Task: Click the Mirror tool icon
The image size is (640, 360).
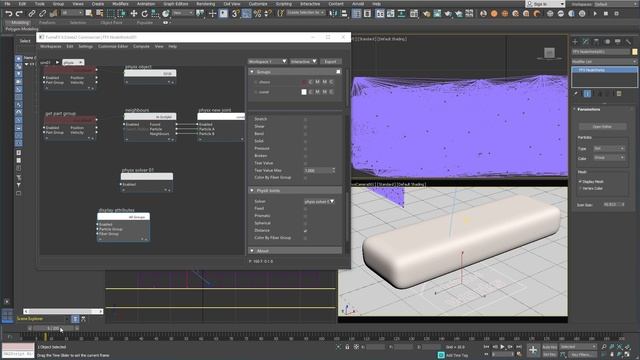Action: 333,14
